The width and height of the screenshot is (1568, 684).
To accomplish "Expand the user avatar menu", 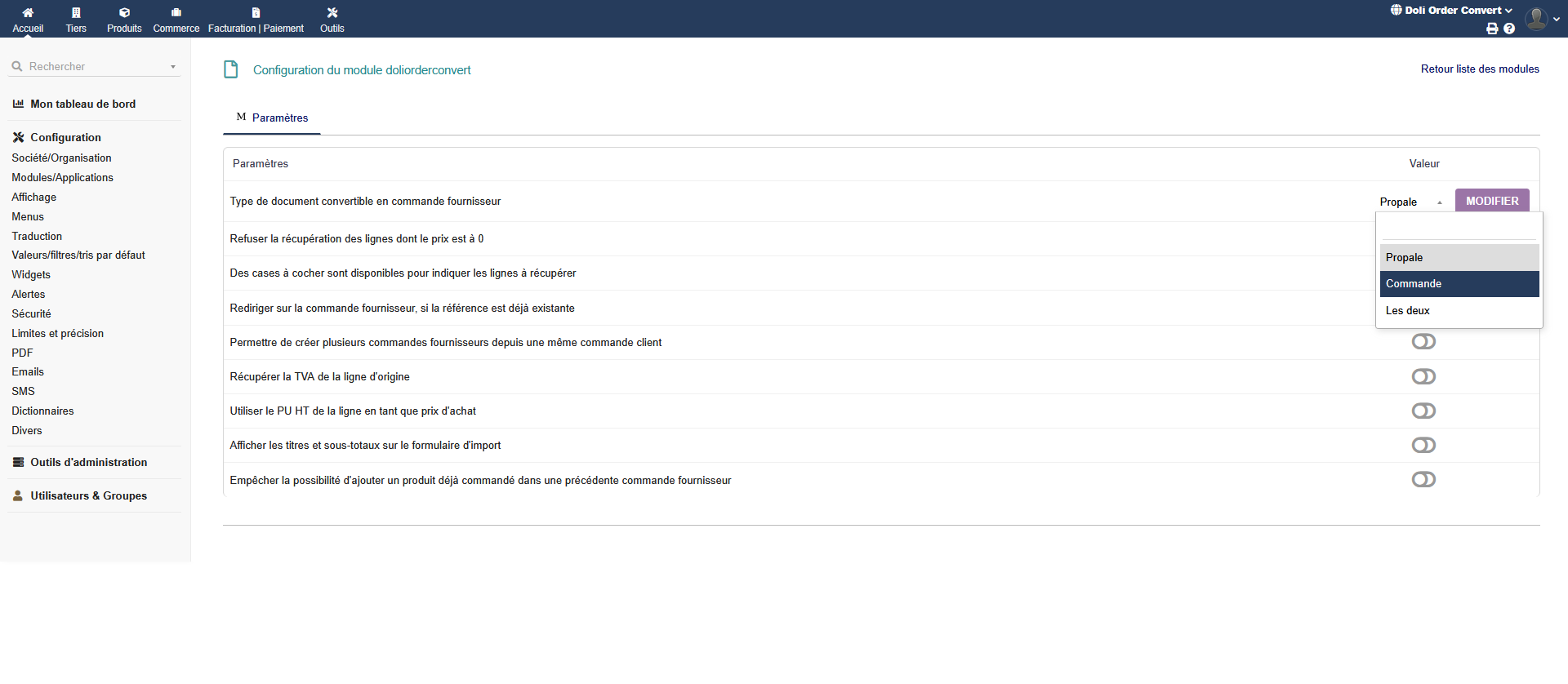I will [x=1541, y=18].
